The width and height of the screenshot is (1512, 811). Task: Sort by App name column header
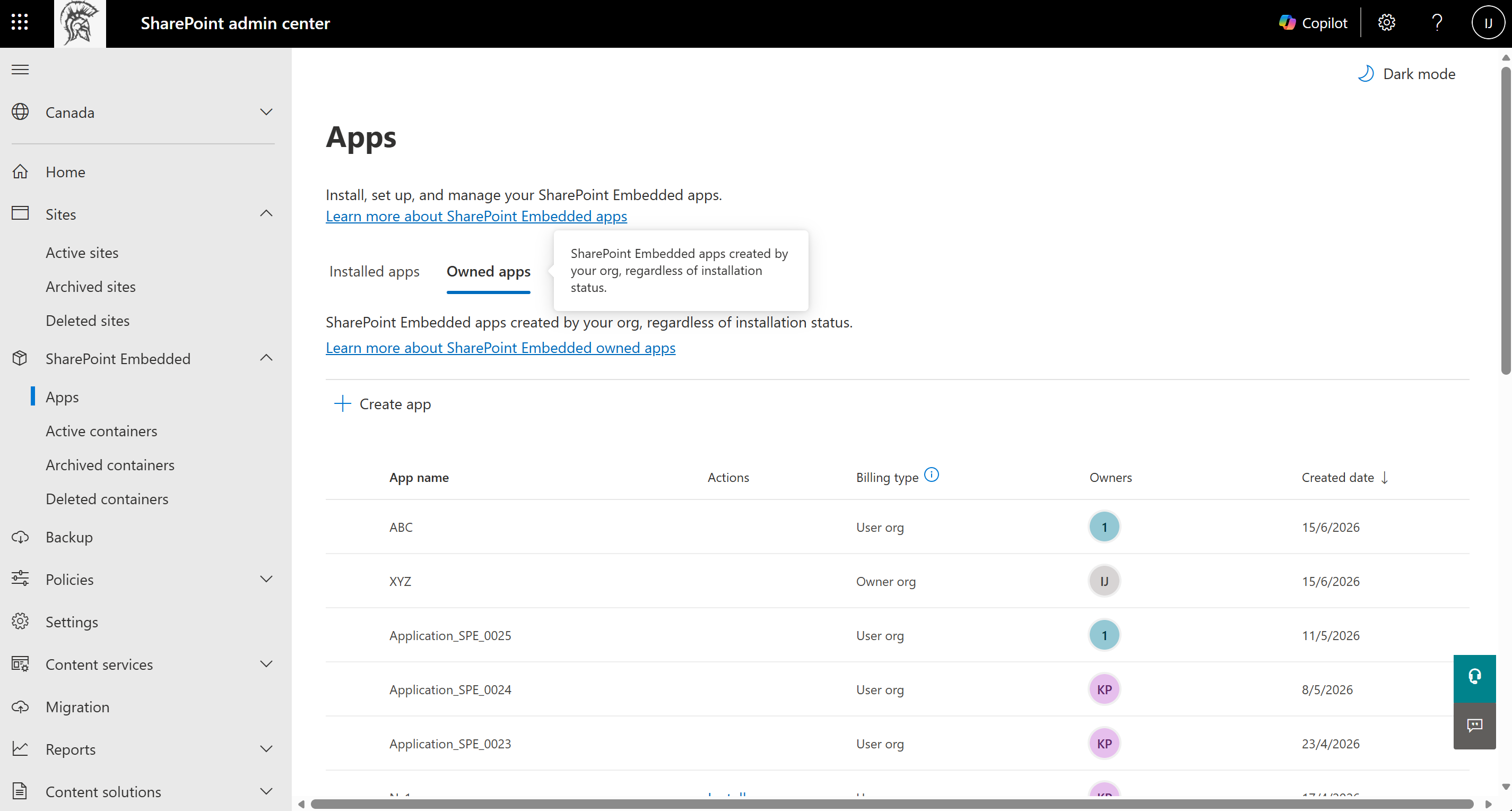419,478
